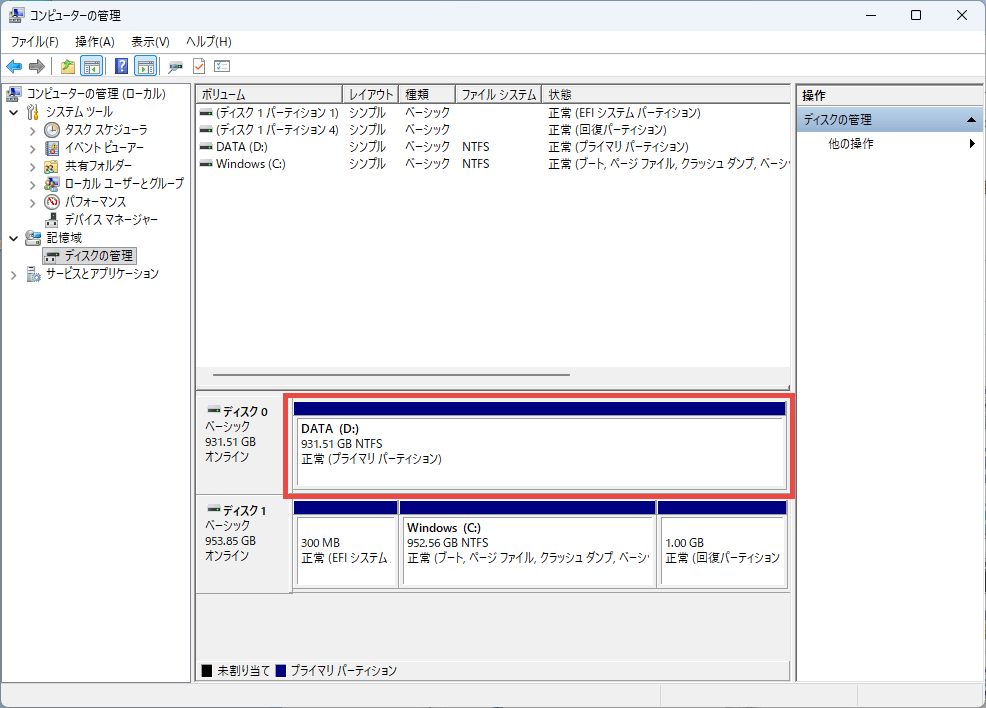
Task: Click the red checkmark document toolbar icon
Action: click(x=199, y=67)
